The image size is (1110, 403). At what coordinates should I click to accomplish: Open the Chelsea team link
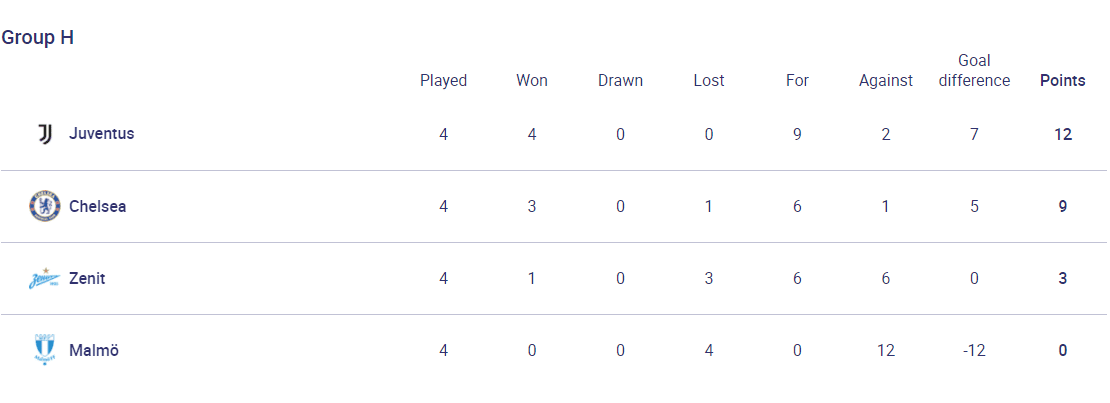(x=98, y=207)
